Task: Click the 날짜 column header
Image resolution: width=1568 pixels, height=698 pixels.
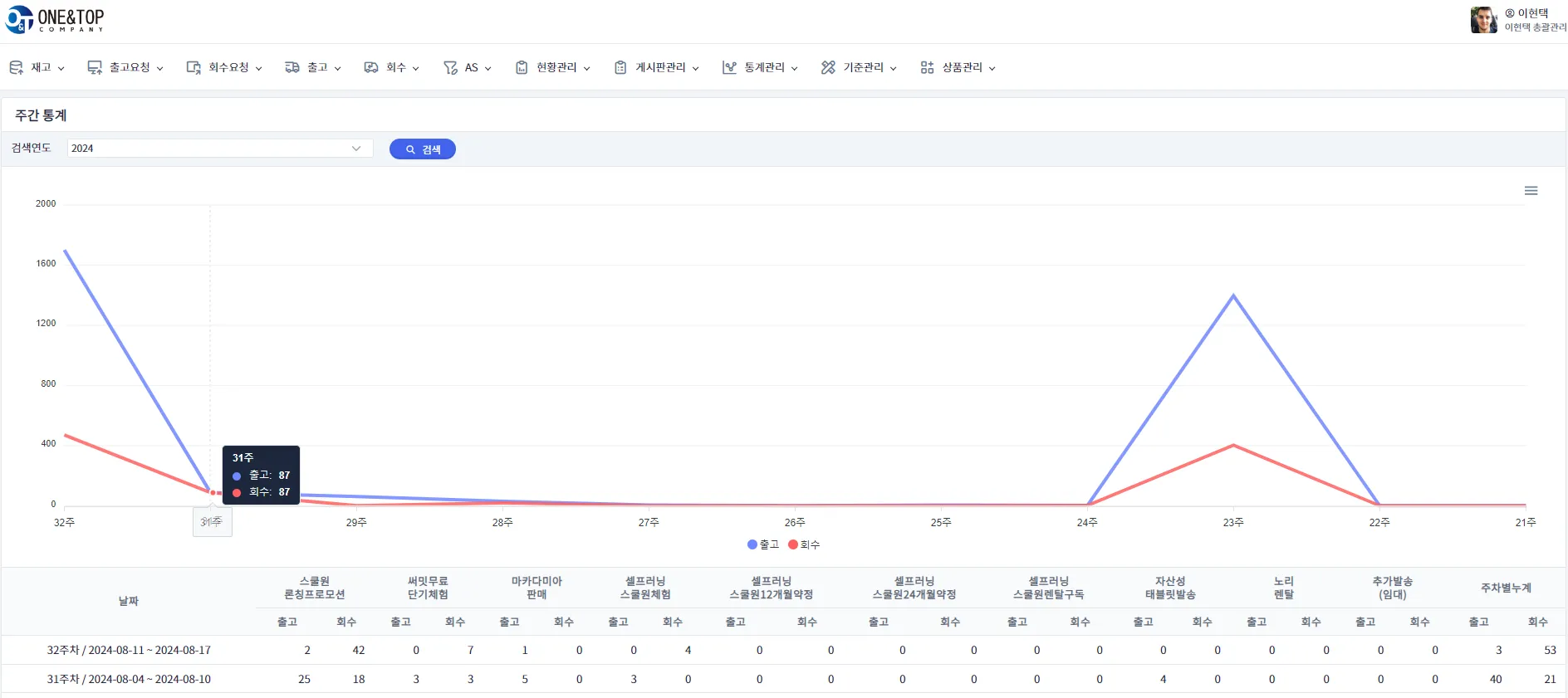Action: click(129, 601)
